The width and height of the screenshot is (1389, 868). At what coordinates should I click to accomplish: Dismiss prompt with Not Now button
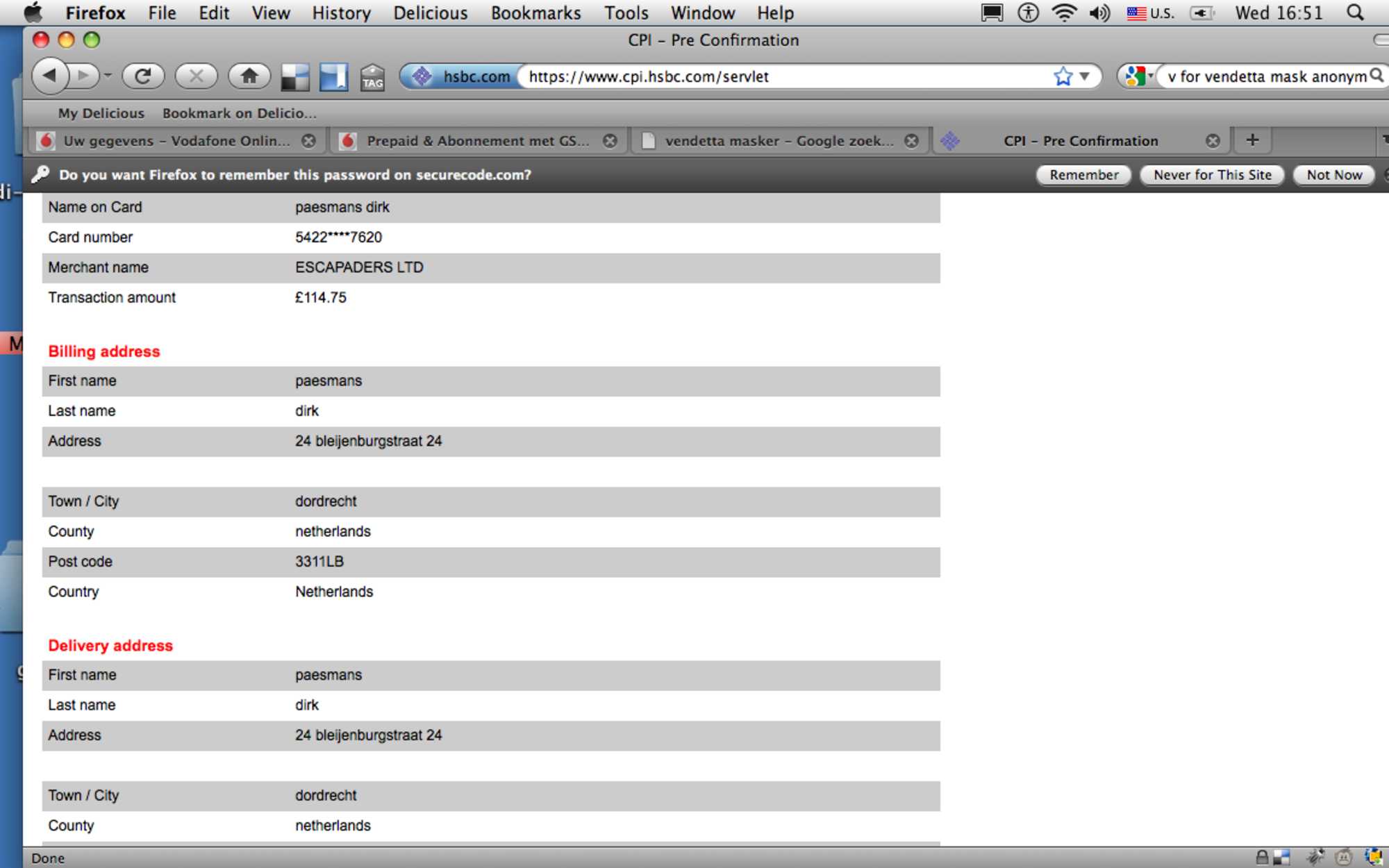tap(1333, 175)
